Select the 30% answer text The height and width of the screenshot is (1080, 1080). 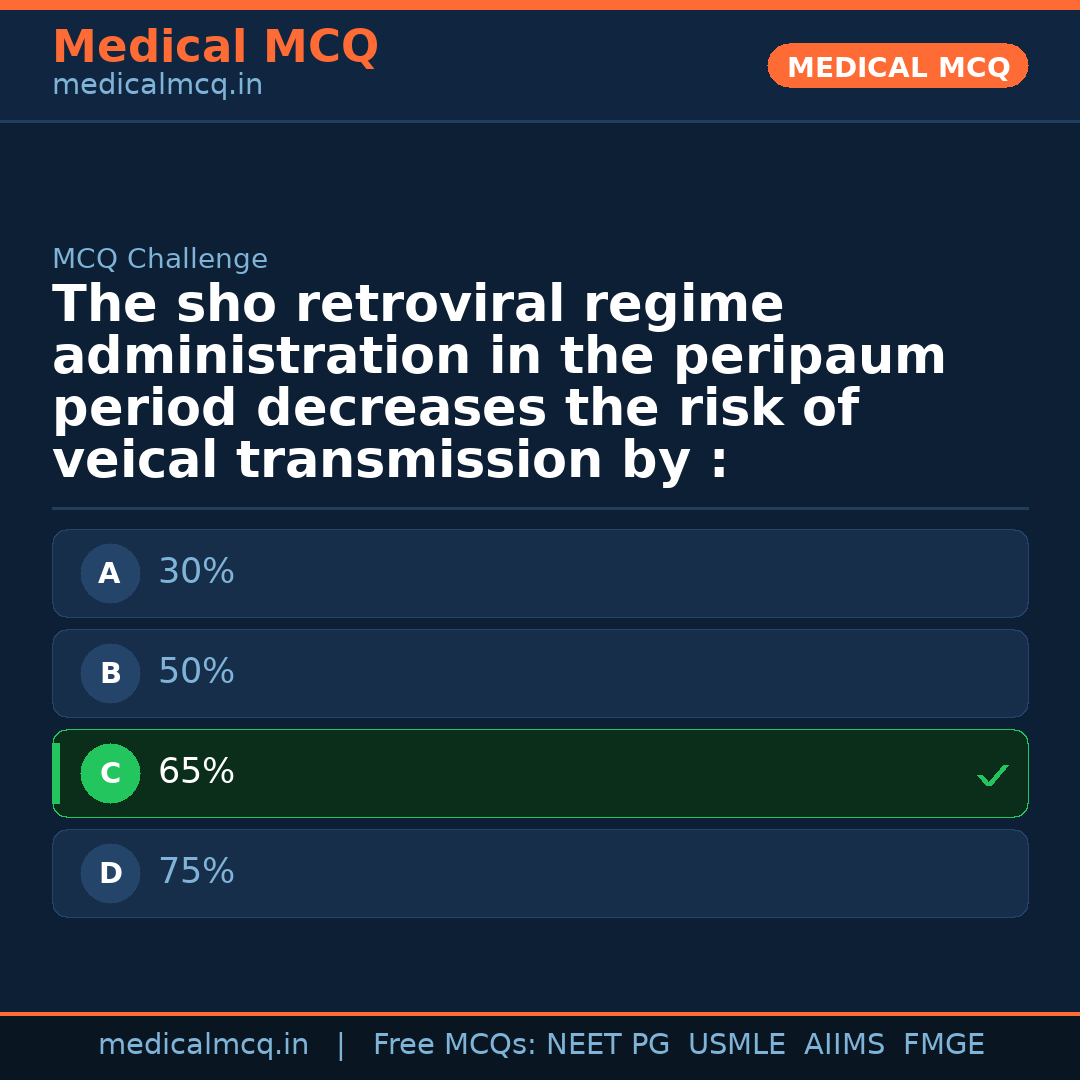(x=196, y=572)
